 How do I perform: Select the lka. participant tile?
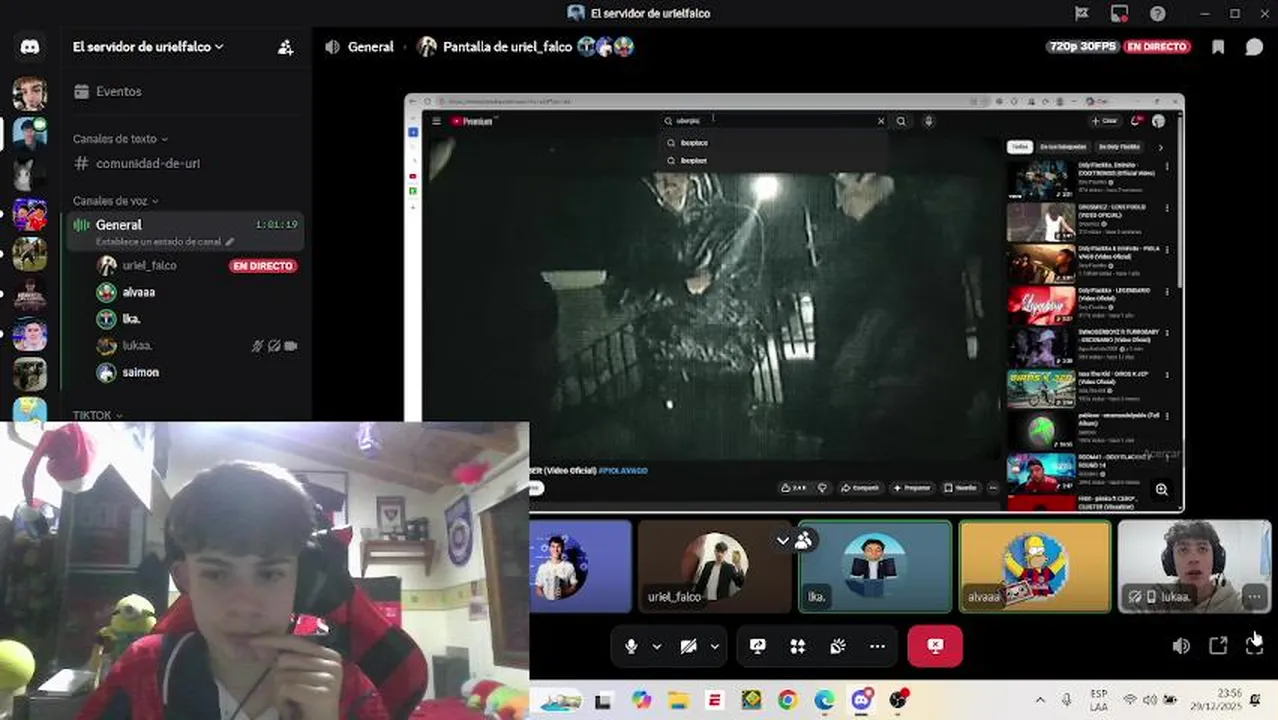pos(875,566)
